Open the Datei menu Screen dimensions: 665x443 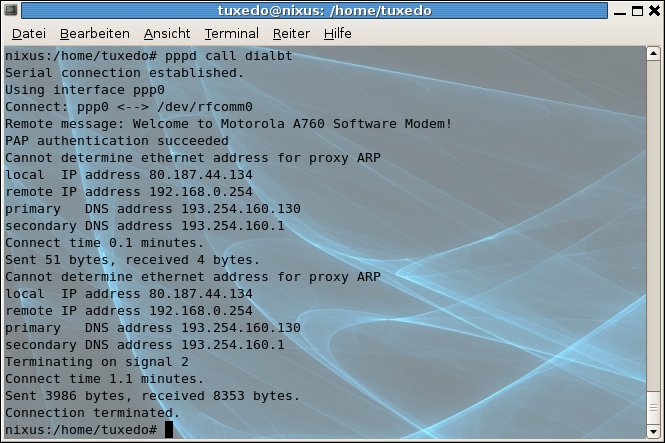point(28,33)
